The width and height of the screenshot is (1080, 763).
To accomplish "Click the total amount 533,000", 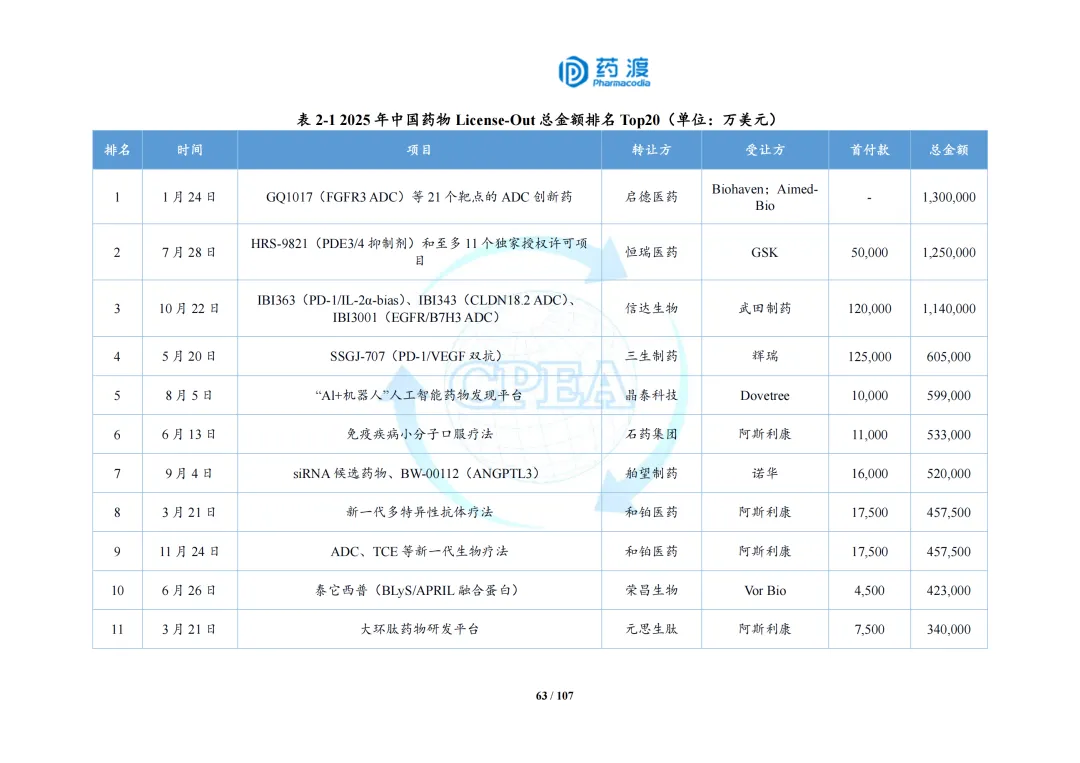I will coord(948,435).
